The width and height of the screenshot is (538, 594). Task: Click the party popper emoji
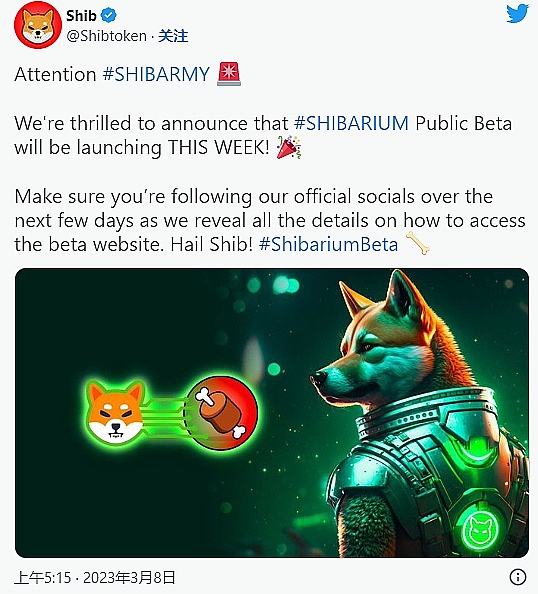289,147
